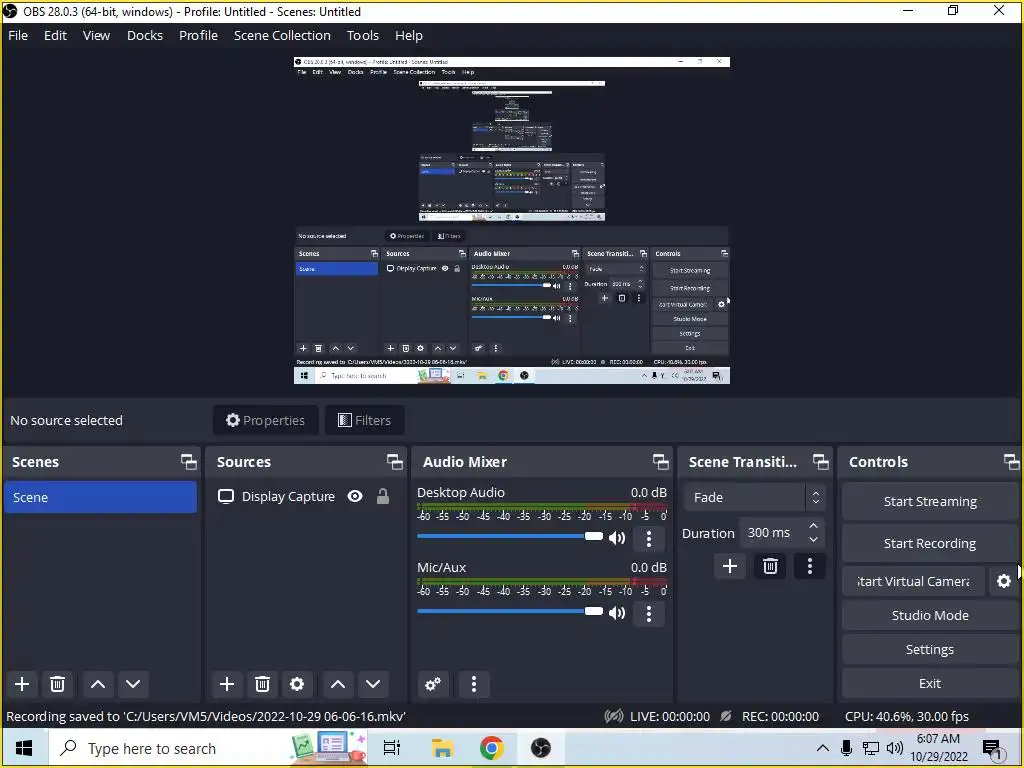The width and height of the screenshot is (1024, 768).
Task: Mute Mic/Aux speaker icon
Action: point(617,613)
